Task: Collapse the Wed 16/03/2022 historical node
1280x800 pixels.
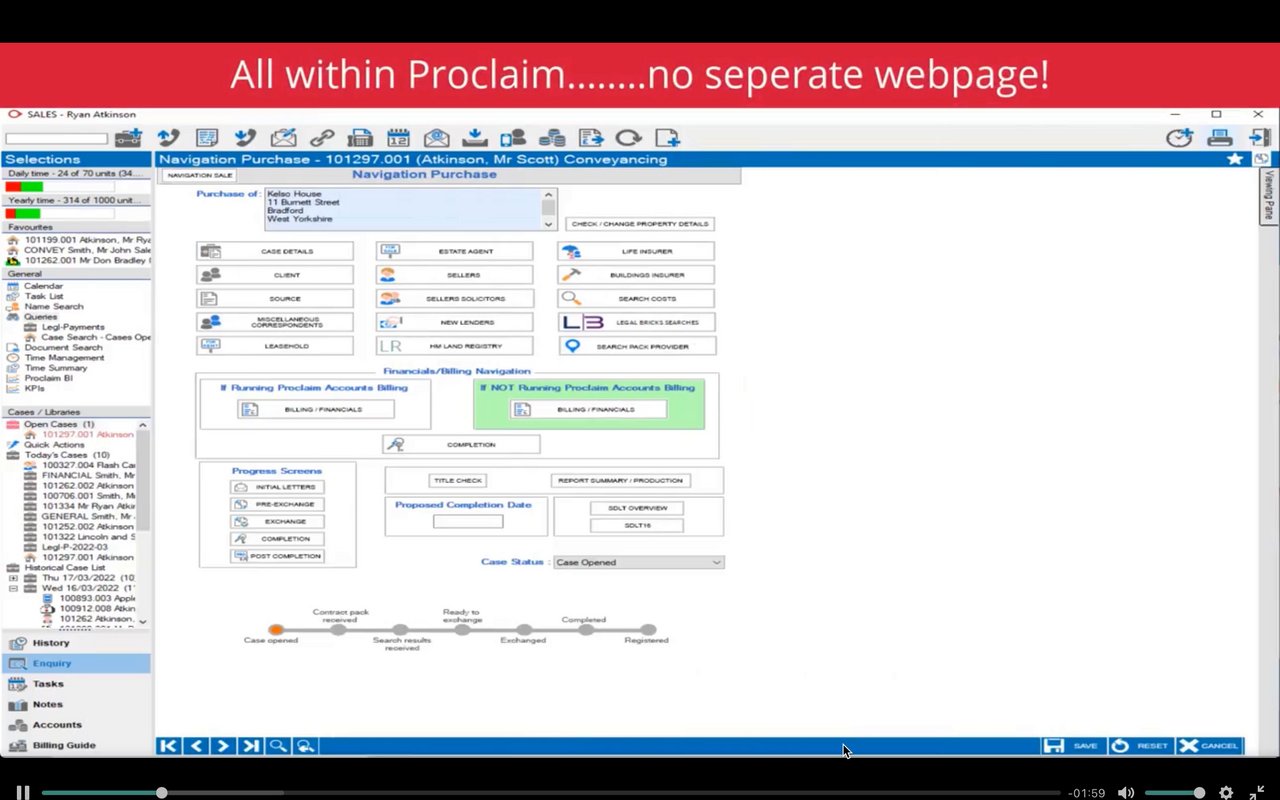Action: tap(13, 588)
